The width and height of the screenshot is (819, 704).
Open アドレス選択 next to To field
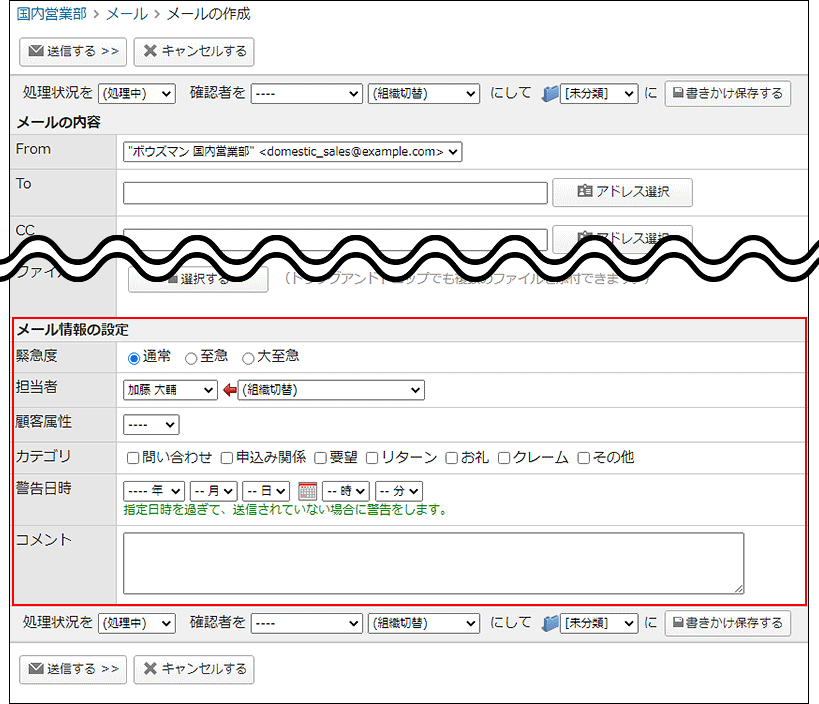(x=622, y=192)
